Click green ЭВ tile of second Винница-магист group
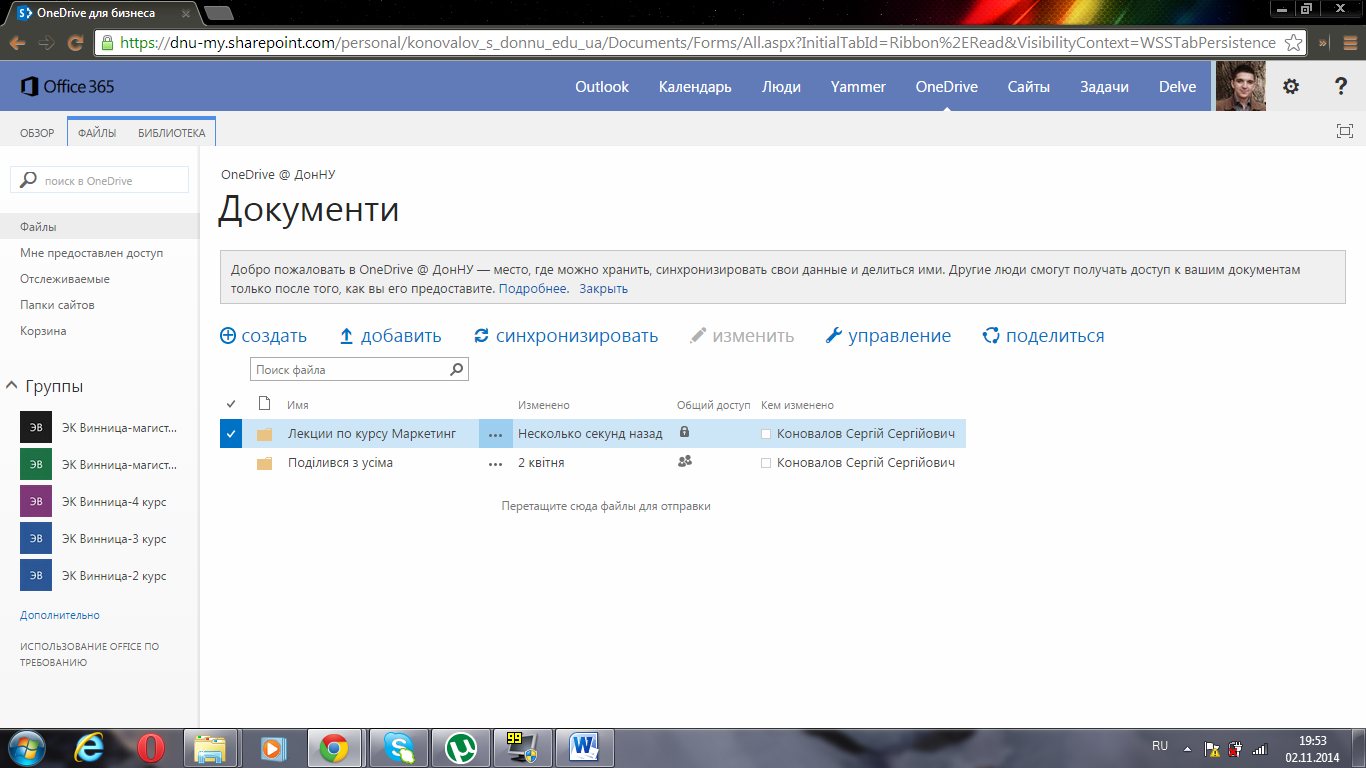 coord(36,464)
